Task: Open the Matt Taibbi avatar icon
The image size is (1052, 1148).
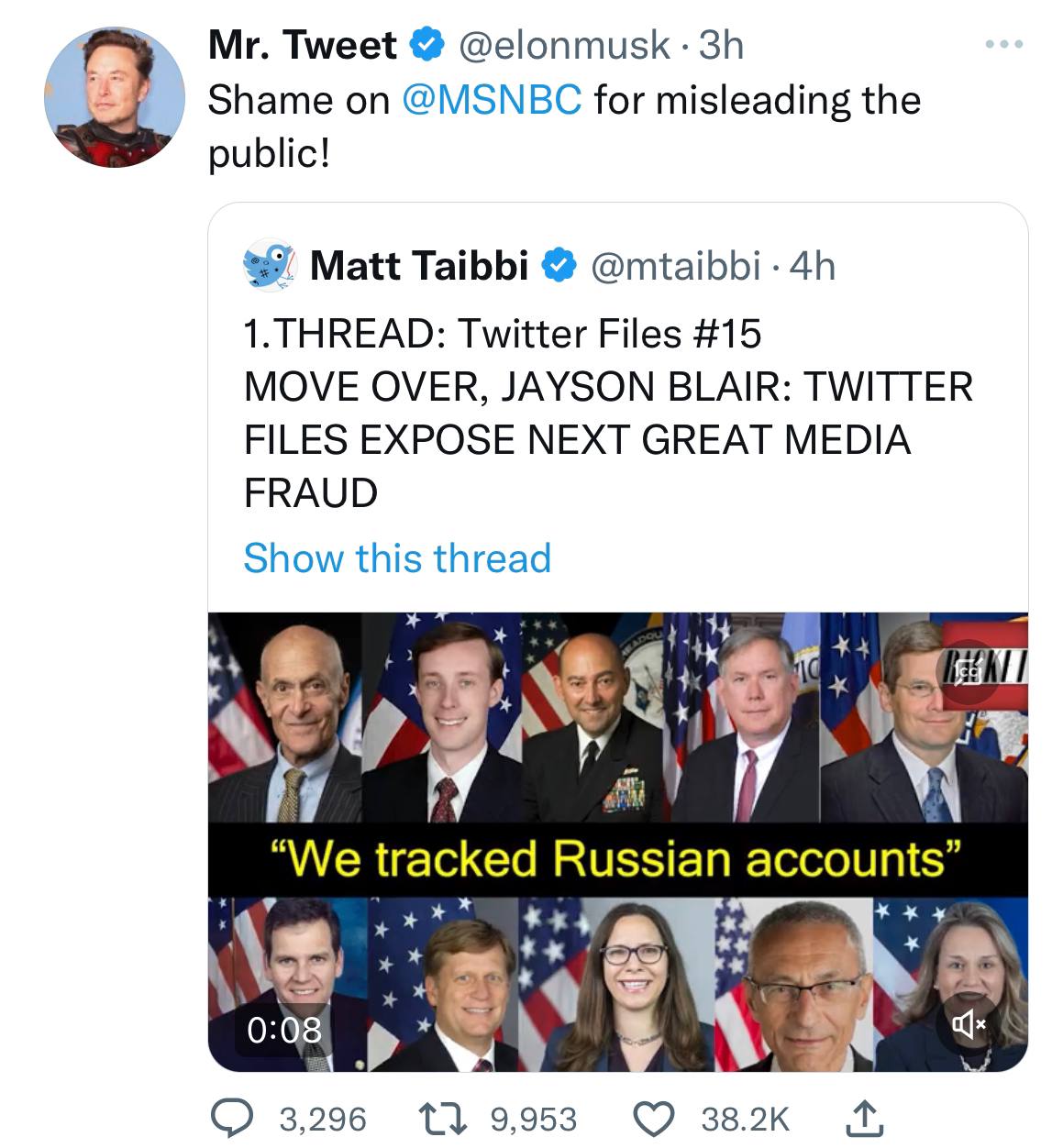Action: pos(269,263)
